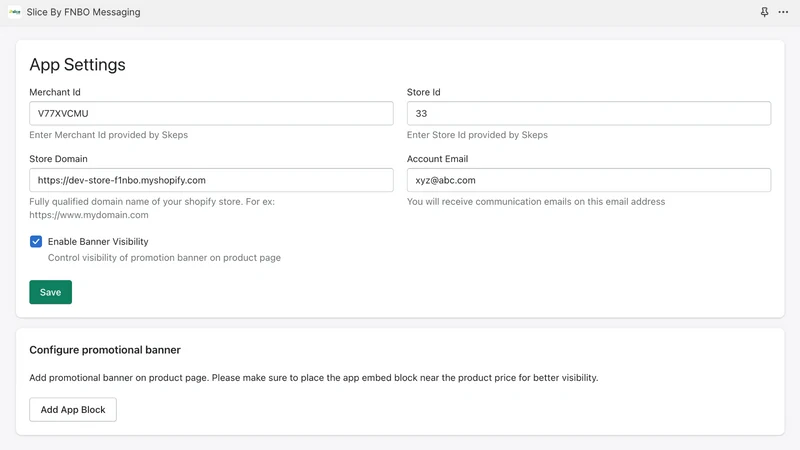Screen dimensions: 800x450
Task: Click 'Enter Merchant Id provided by Skeps' hint
Action: click(109, 135)
